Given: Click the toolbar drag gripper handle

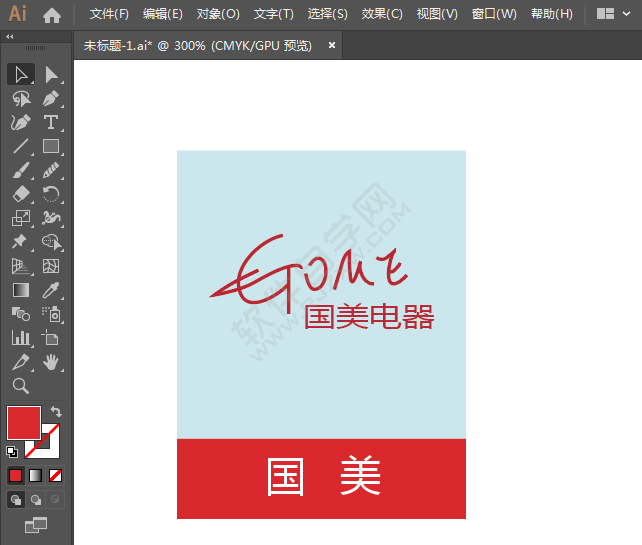Looking at the screenshot, I should 36,48.
